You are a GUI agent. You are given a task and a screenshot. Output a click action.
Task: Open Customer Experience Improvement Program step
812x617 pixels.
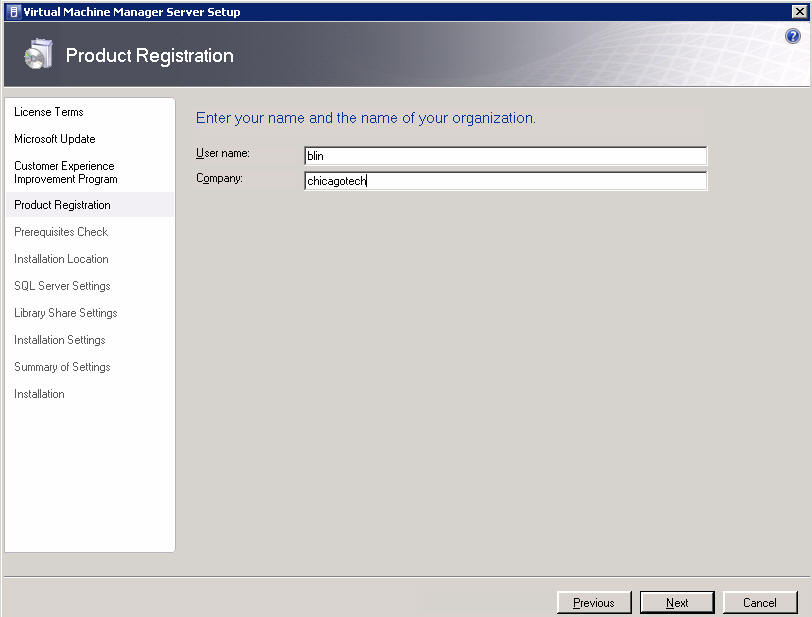pyautogui.click(x=66, y=173)
